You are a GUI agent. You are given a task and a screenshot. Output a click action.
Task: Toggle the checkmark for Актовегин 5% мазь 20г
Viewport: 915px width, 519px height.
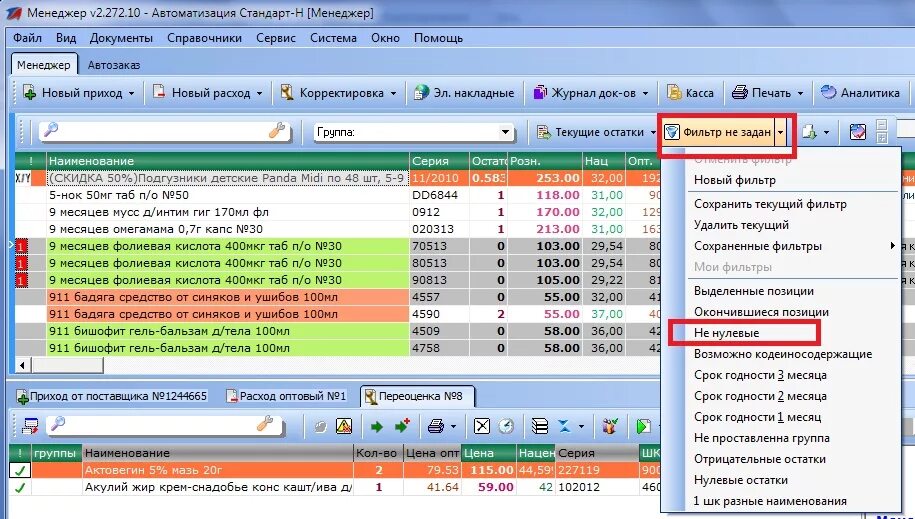[20, 470]
